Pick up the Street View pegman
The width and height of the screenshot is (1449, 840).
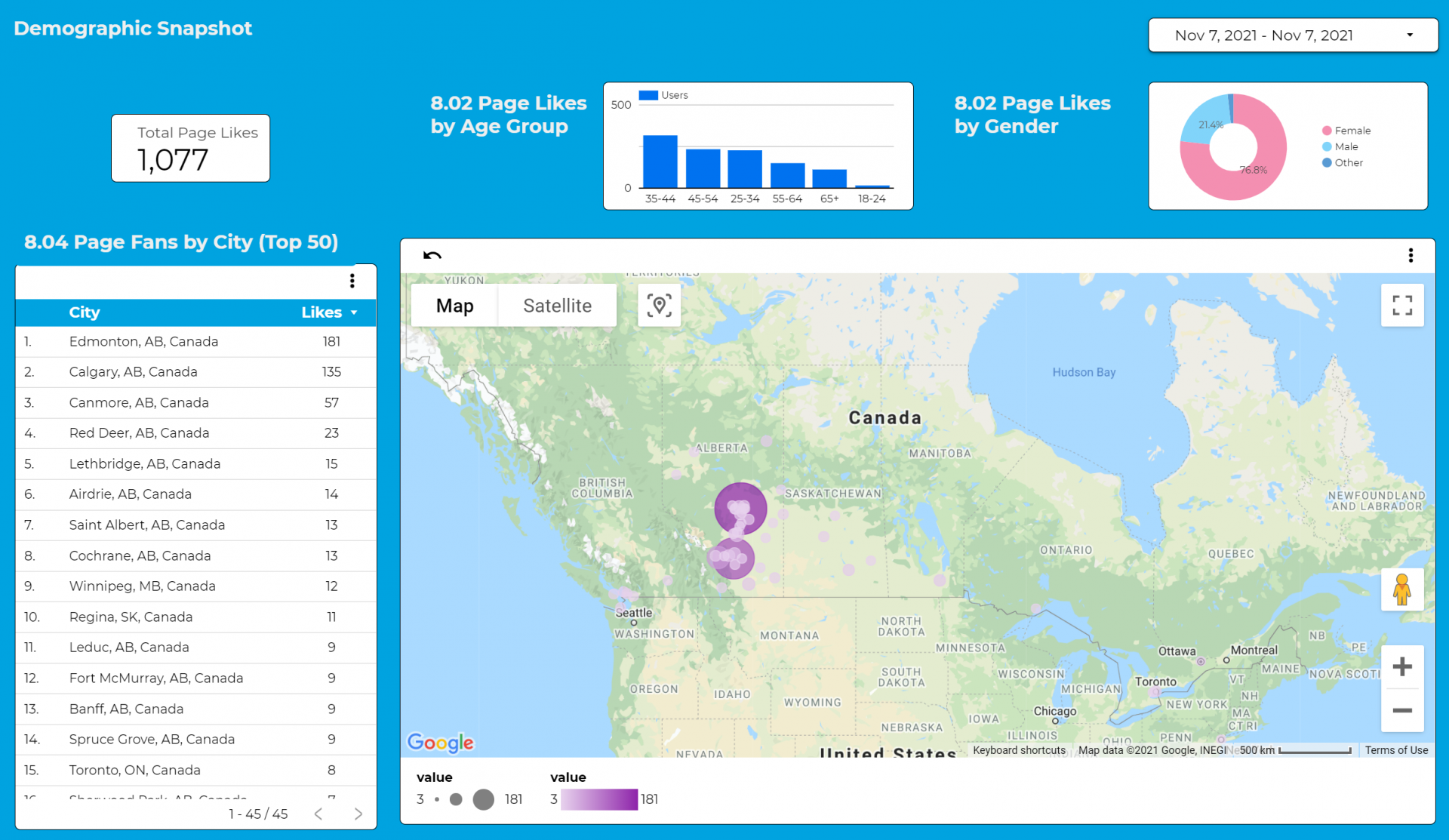coord(1401,589)
